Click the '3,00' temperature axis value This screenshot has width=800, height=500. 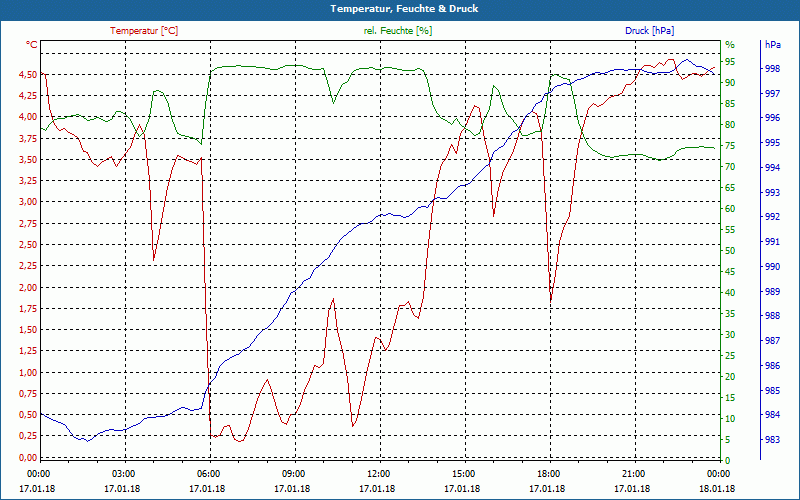[28, 202]
